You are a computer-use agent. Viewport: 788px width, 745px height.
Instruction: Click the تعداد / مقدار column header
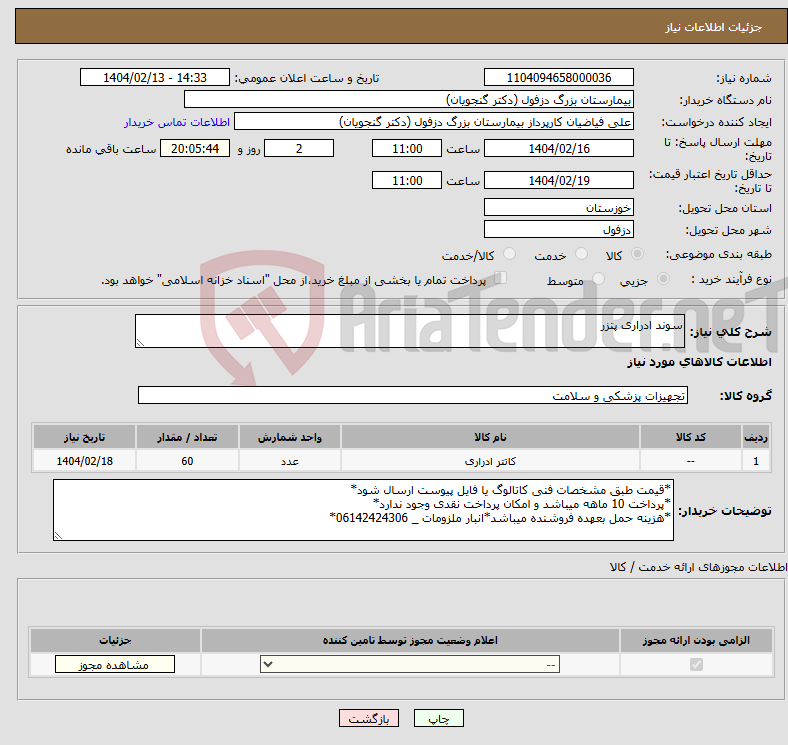(x=187, y=437)
